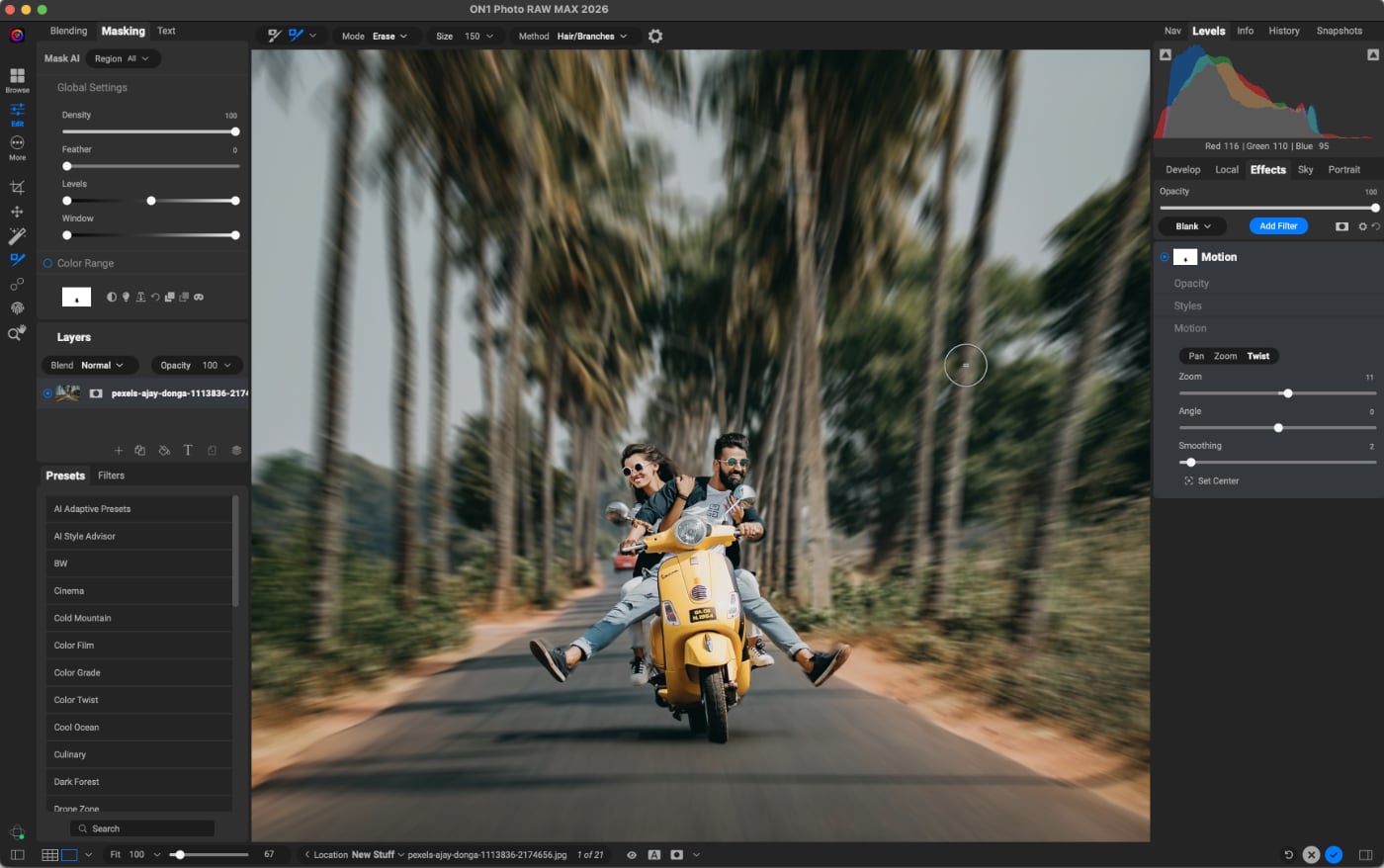
Task: Click the presets Search field
Action: pyautogui.click(x=143, y=828)
